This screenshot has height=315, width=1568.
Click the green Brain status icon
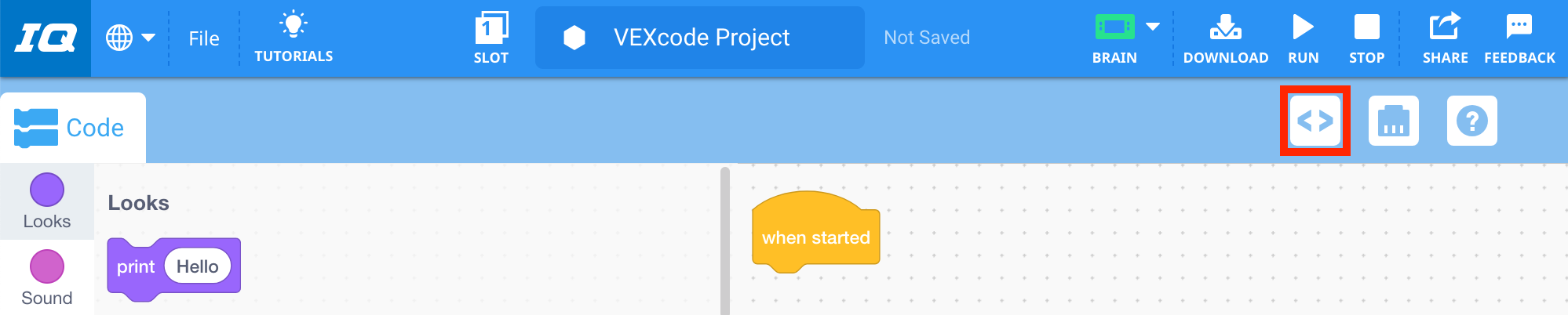[1114, 27]
